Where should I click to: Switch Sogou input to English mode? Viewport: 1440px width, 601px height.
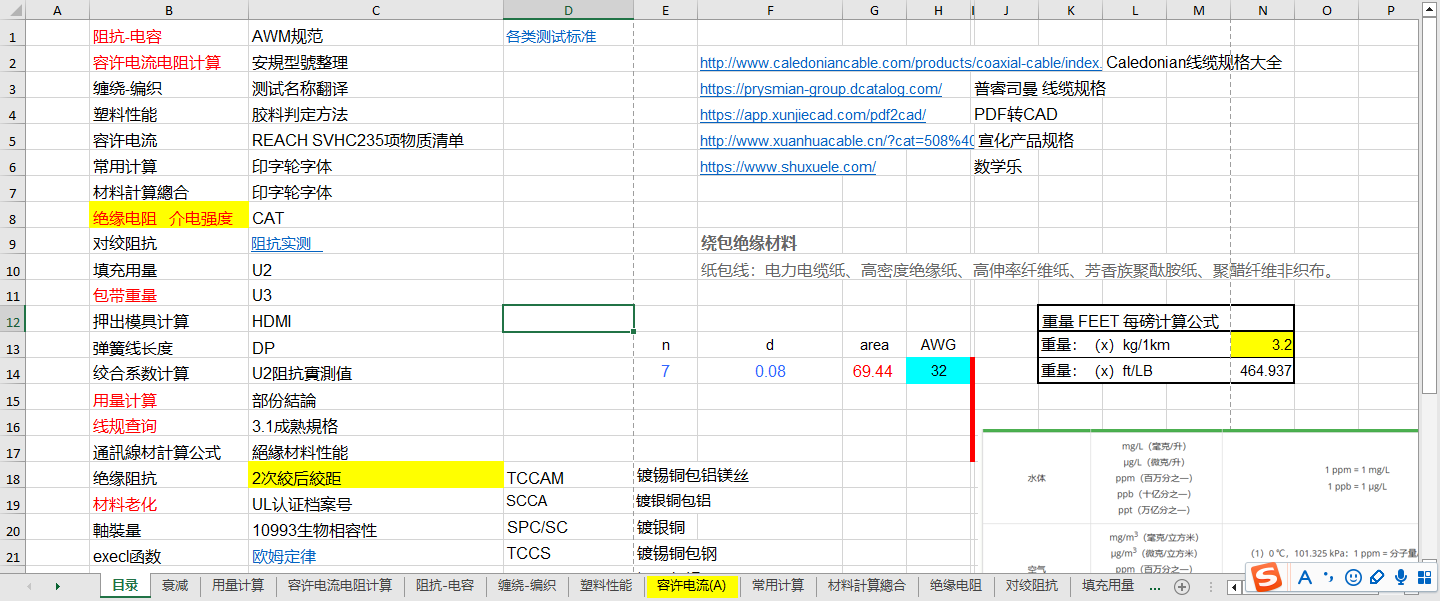tap(1304, 578)
